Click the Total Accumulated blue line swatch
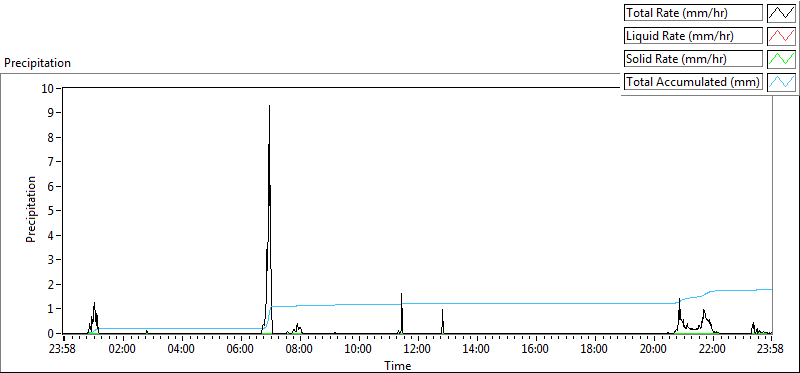The width and height of the screenshot is (800, 373). click(782, 82)
